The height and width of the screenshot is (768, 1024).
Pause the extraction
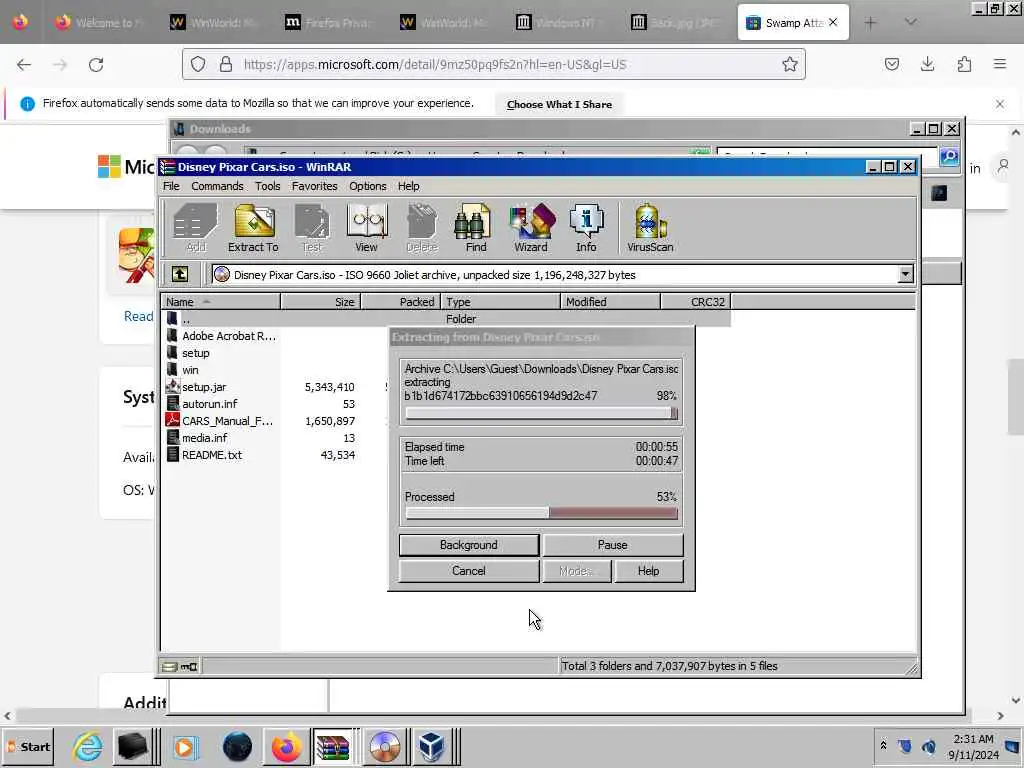click(613, 545)
